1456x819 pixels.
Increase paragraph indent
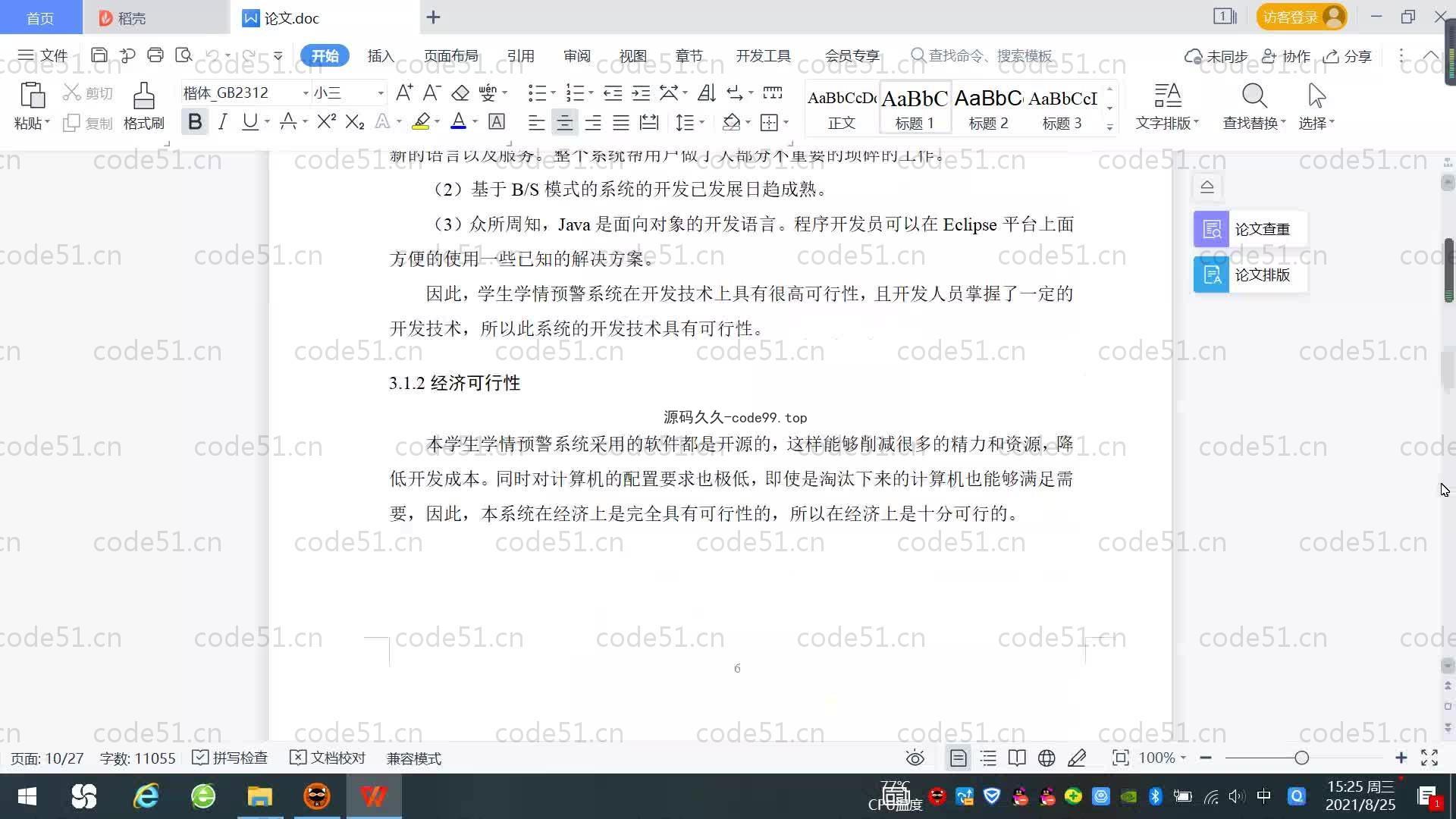click(x=641, y=93)
